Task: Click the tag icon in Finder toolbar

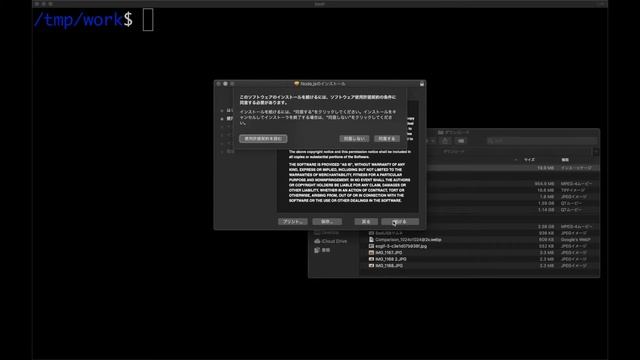Action: pos(461,141)
